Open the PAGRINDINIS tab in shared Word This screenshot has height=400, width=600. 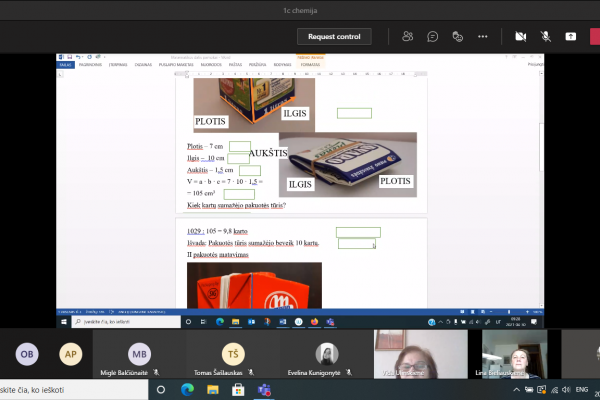point(90,65)
